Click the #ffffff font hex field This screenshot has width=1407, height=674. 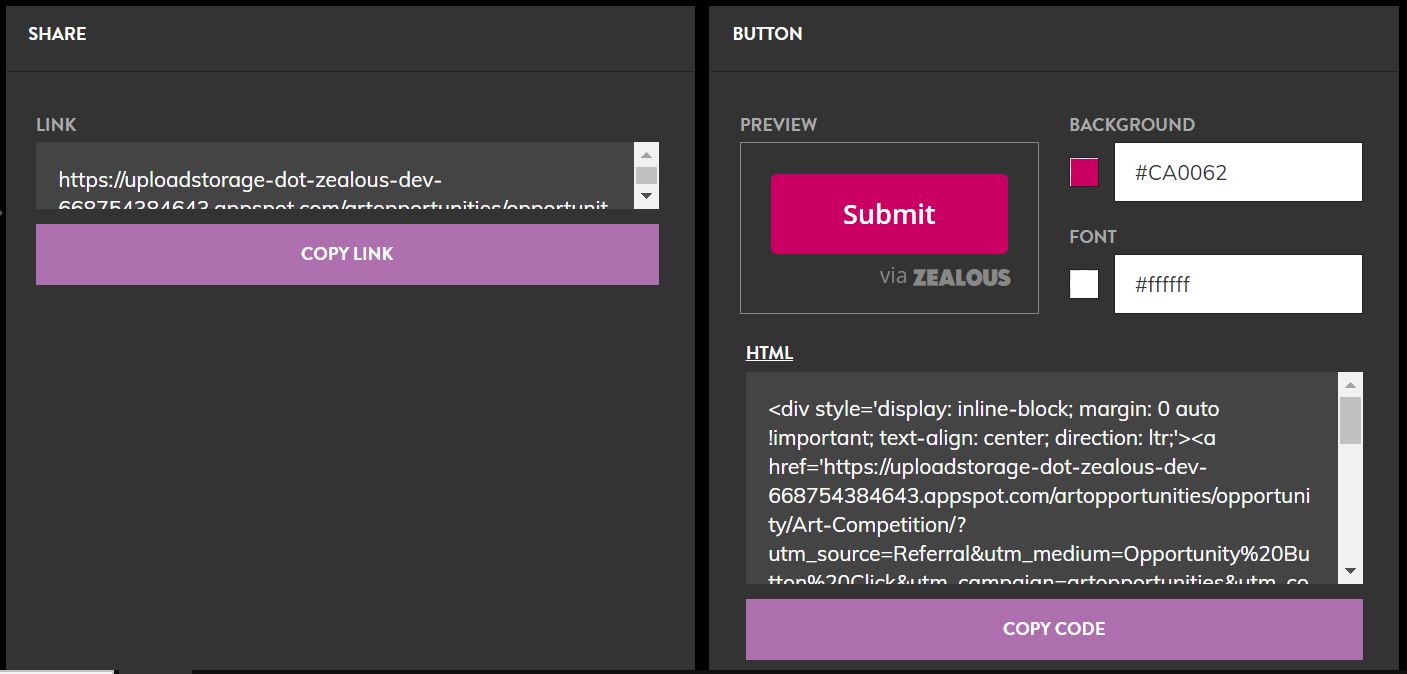[x=1238, y=283]
